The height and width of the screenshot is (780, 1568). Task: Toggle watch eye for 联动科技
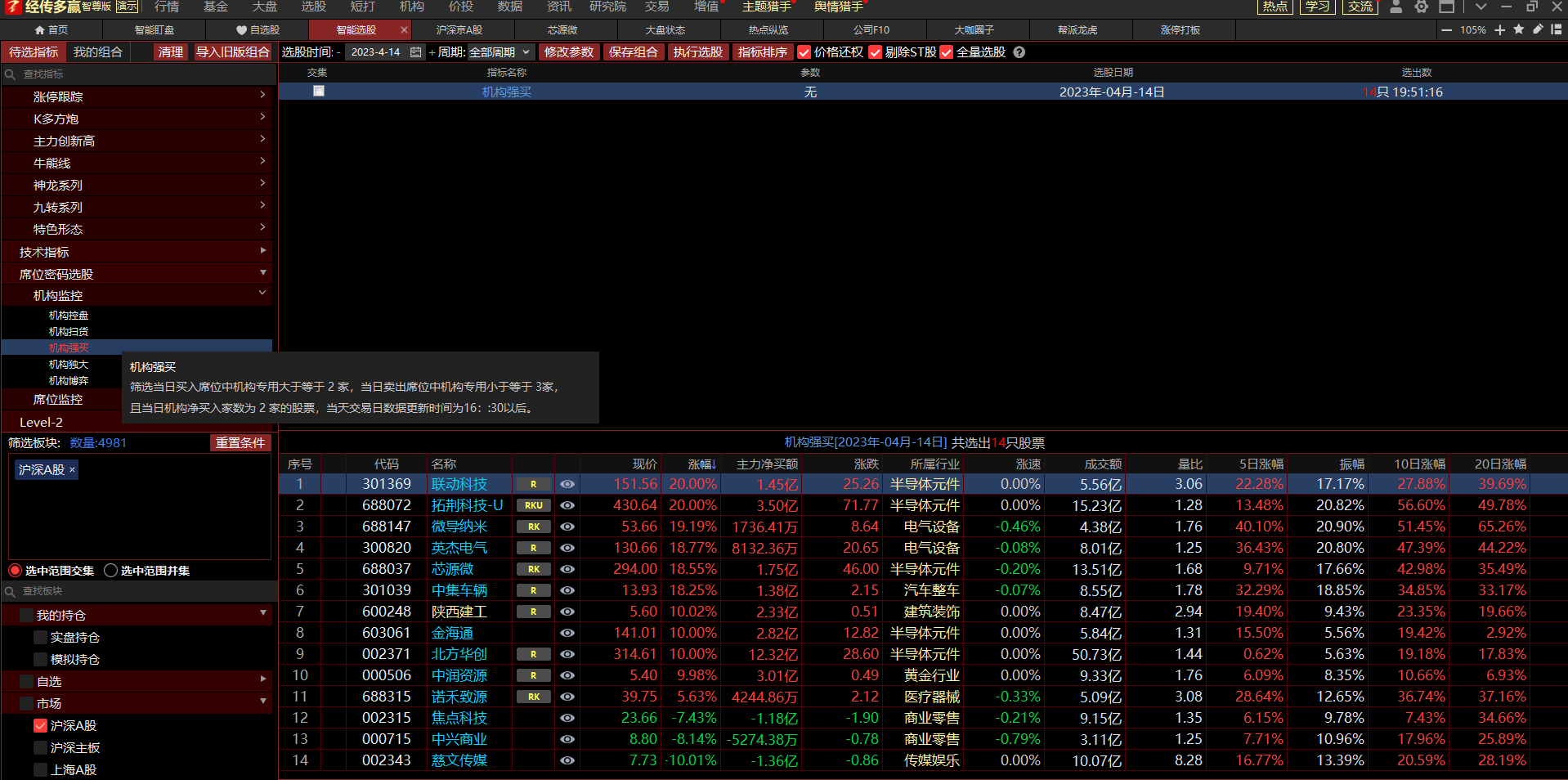coord(567,485)
